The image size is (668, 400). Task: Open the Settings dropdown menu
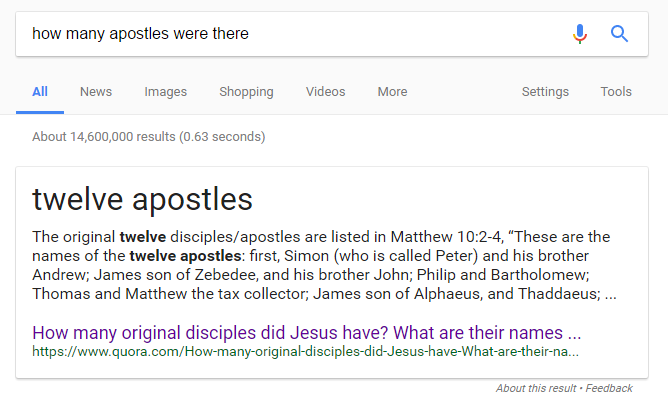[x=545, y=92]
